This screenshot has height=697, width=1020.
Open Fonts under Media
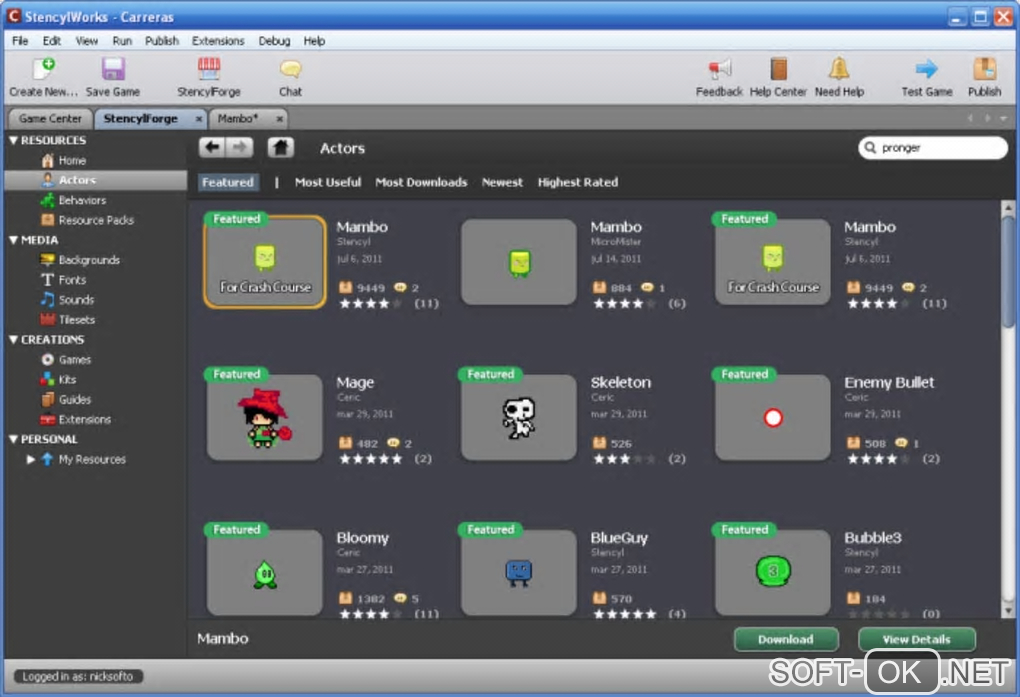point(72,280)
